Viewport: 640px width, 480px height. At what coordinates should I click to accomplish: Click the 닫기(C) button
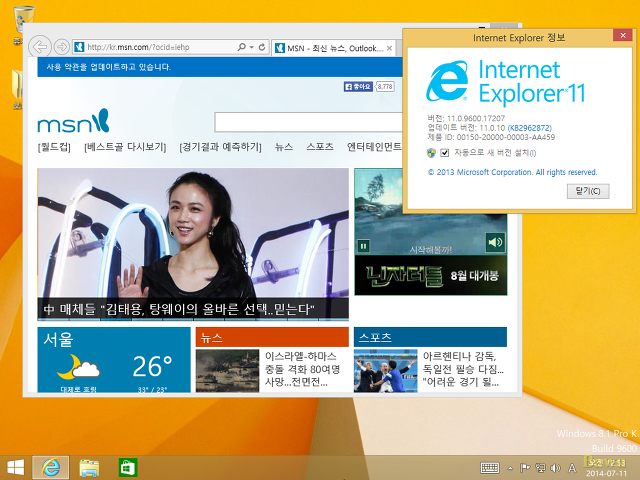point(588,191)
